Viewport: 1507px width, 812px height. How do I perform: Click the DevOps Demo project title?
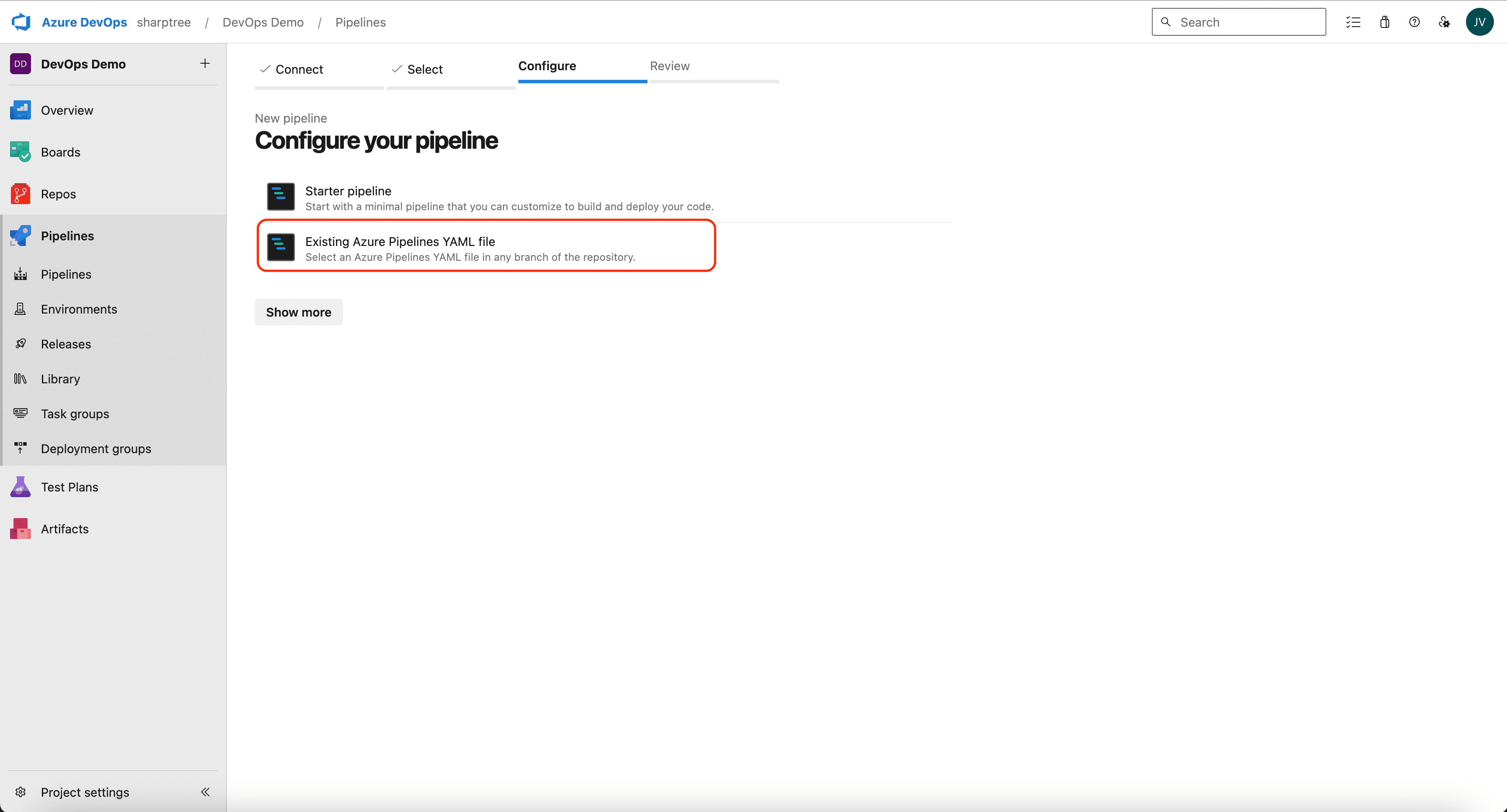tap(83, 64)
